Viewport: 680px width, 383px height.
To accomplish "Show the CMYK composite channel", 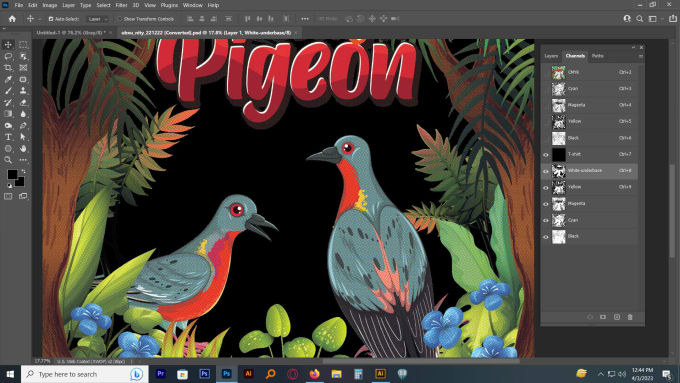I will [x=546, y=72].
